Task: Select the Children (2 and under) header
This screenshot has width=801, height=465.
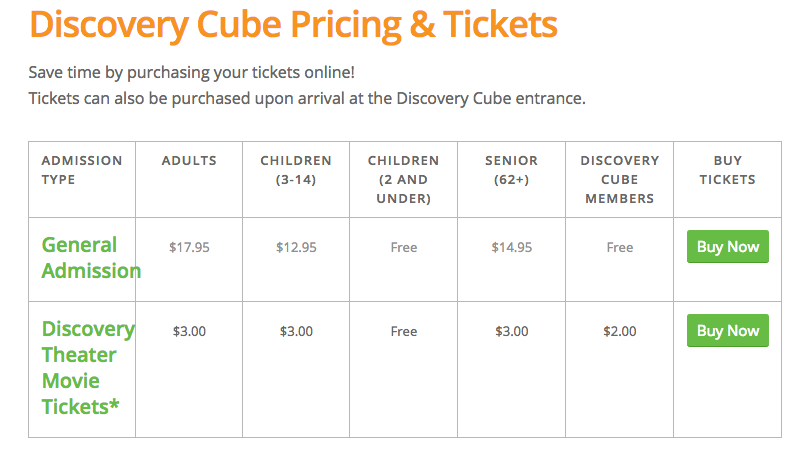Action: (x=404, y=179)
